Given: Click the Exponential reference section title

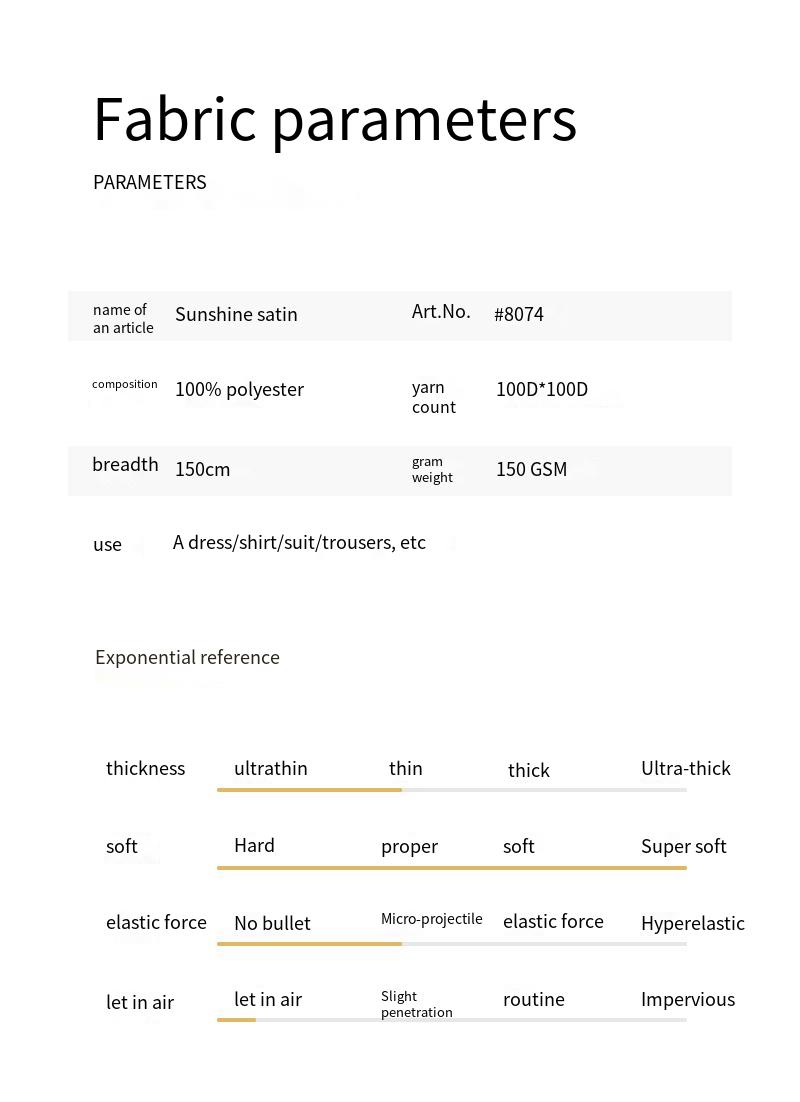Looking at the screenshot, I should tap(187, 657).
